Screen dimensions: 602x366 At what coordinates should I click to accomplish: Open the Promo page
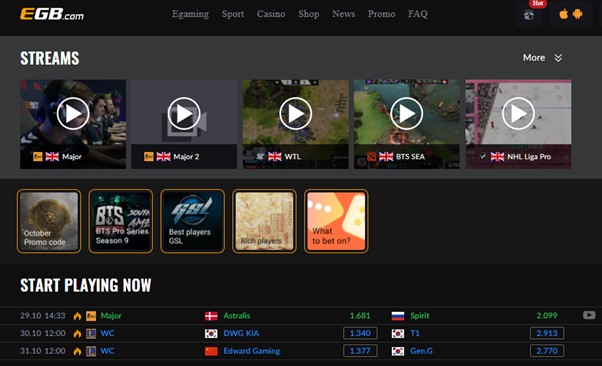click(381, 14)
